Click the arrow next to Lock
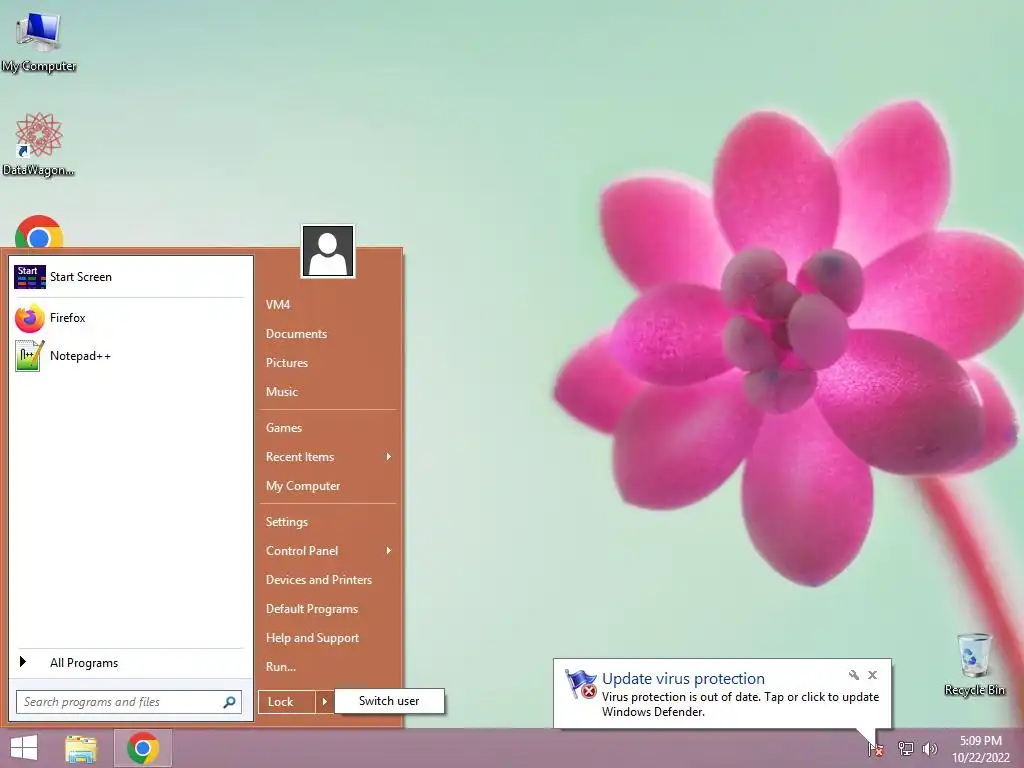Viewport: 1024px width, 768px height. pyautogui.click(x=325, y=702)
